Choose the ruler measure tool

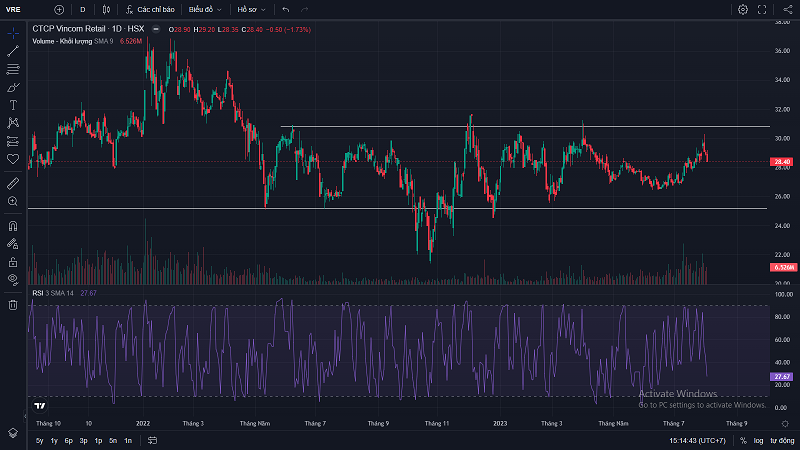(13, 183)
